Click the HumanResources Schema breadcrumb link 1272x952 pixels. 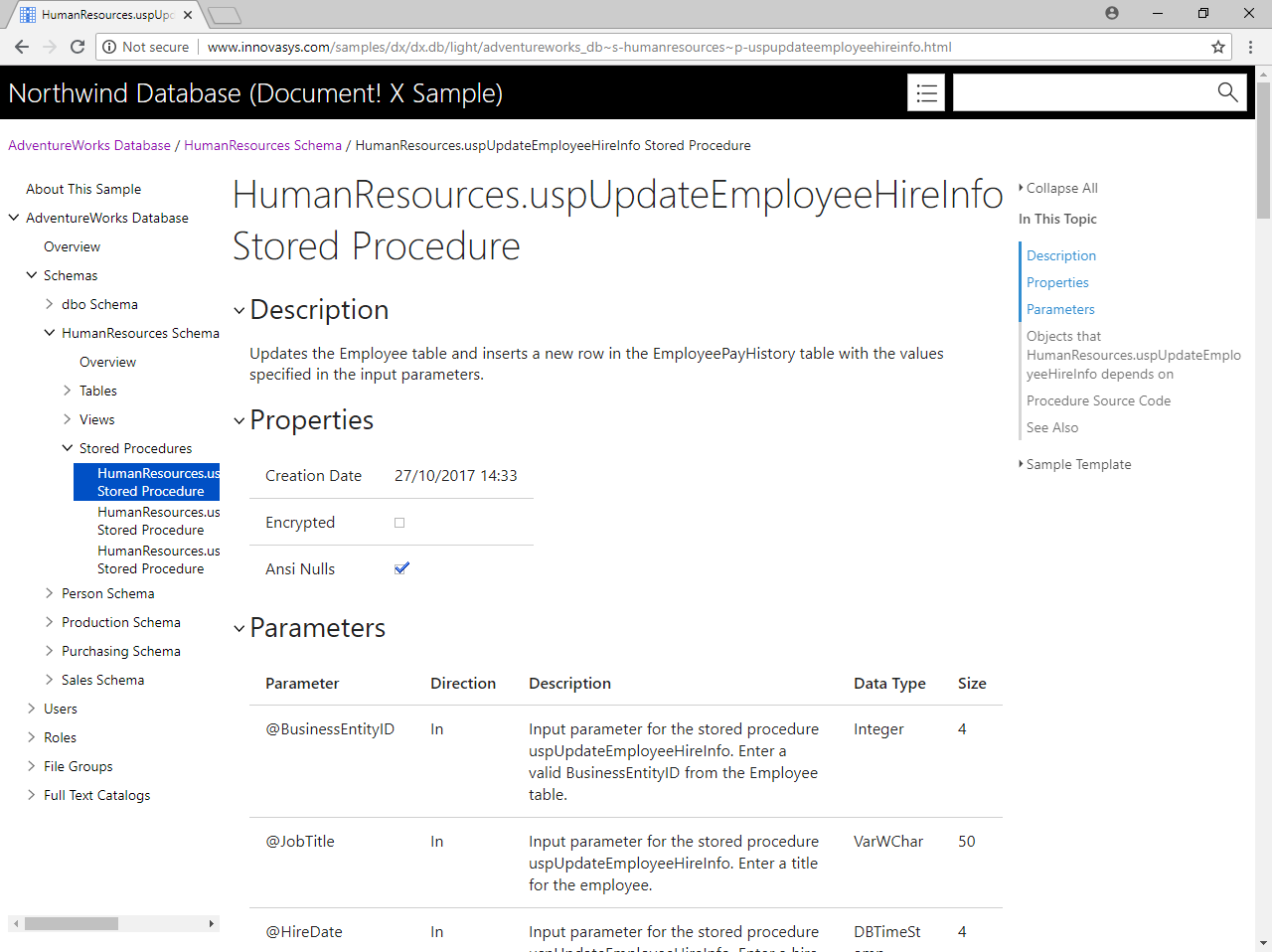[x=262, y=145]
